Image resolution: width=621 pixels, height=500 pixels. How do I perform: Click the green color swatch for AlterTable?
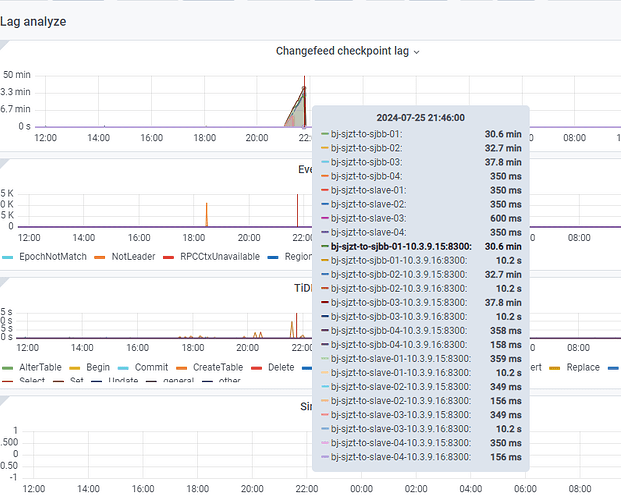coord(9,367)
